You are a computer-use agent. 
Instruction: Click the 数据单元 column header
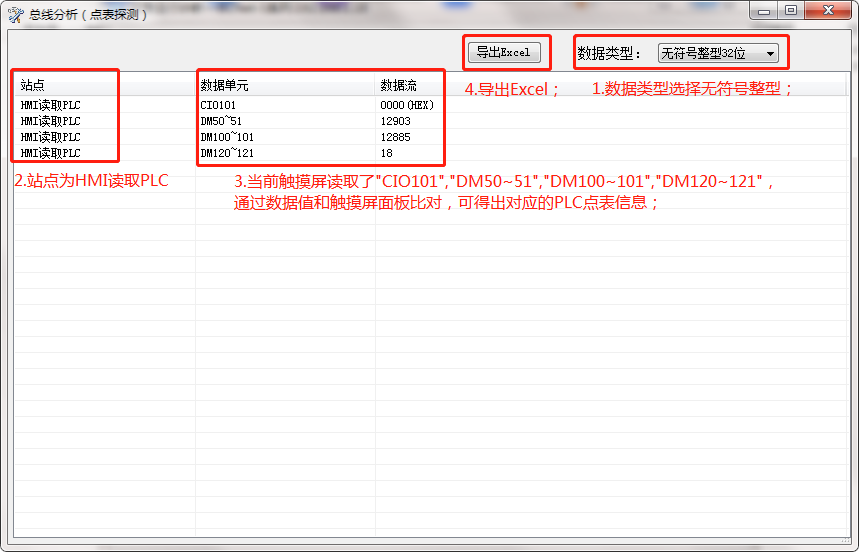(x=225, y=86)
